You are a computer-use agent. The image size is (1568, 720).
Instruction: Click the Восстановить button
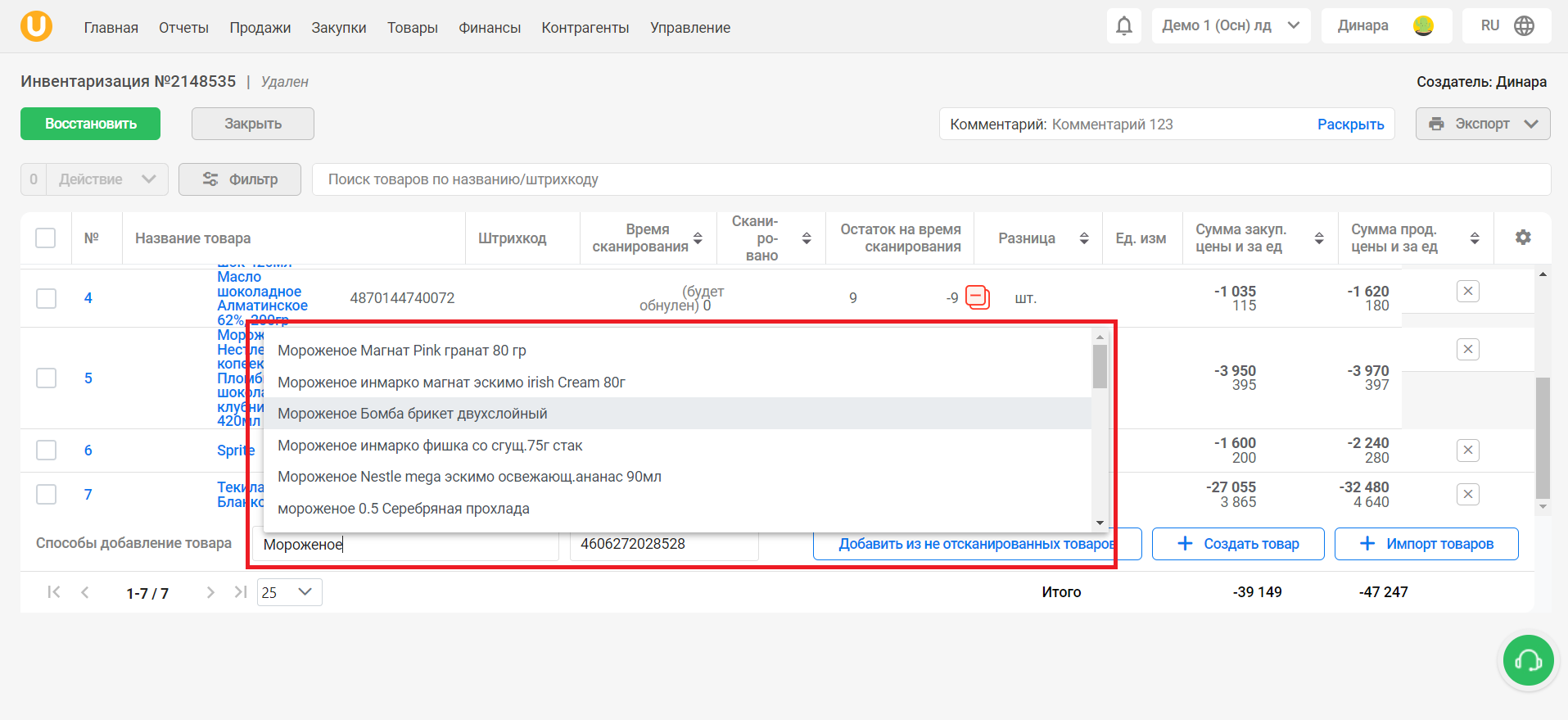[x=90, y=124]
